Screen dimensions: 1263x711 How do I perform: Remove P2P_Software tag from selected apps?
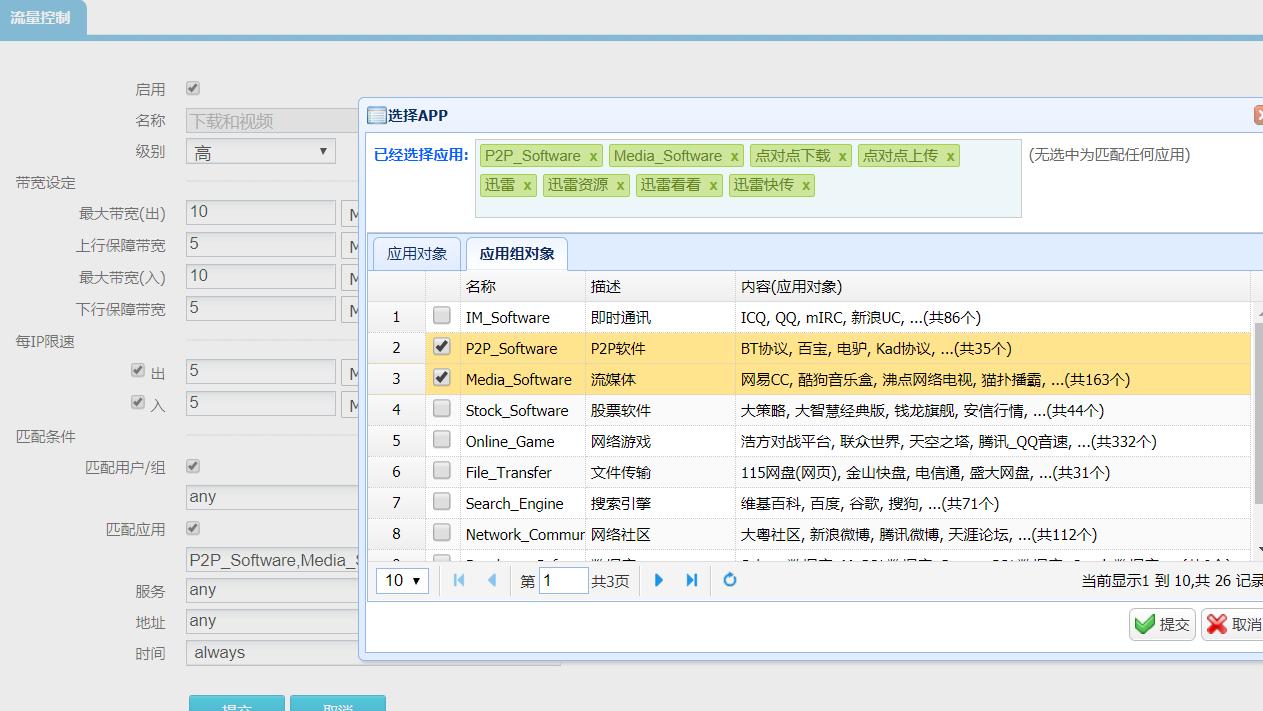coord(593,156)
